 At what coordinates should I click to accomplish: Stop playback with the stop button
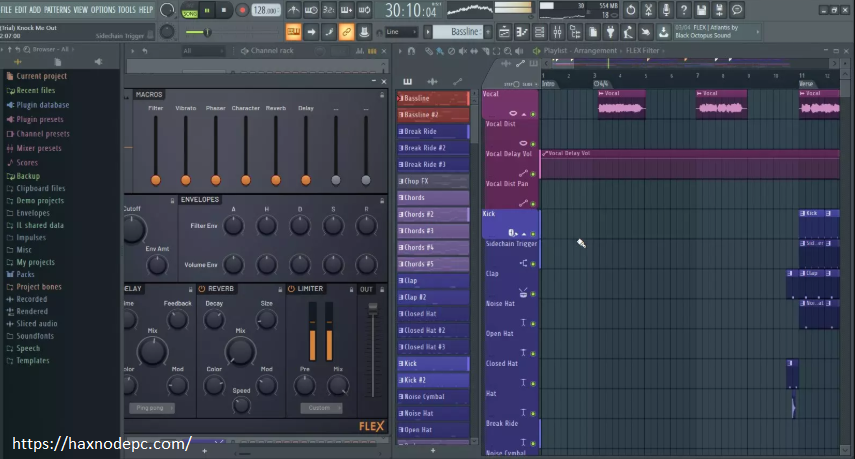coord(224,10)
